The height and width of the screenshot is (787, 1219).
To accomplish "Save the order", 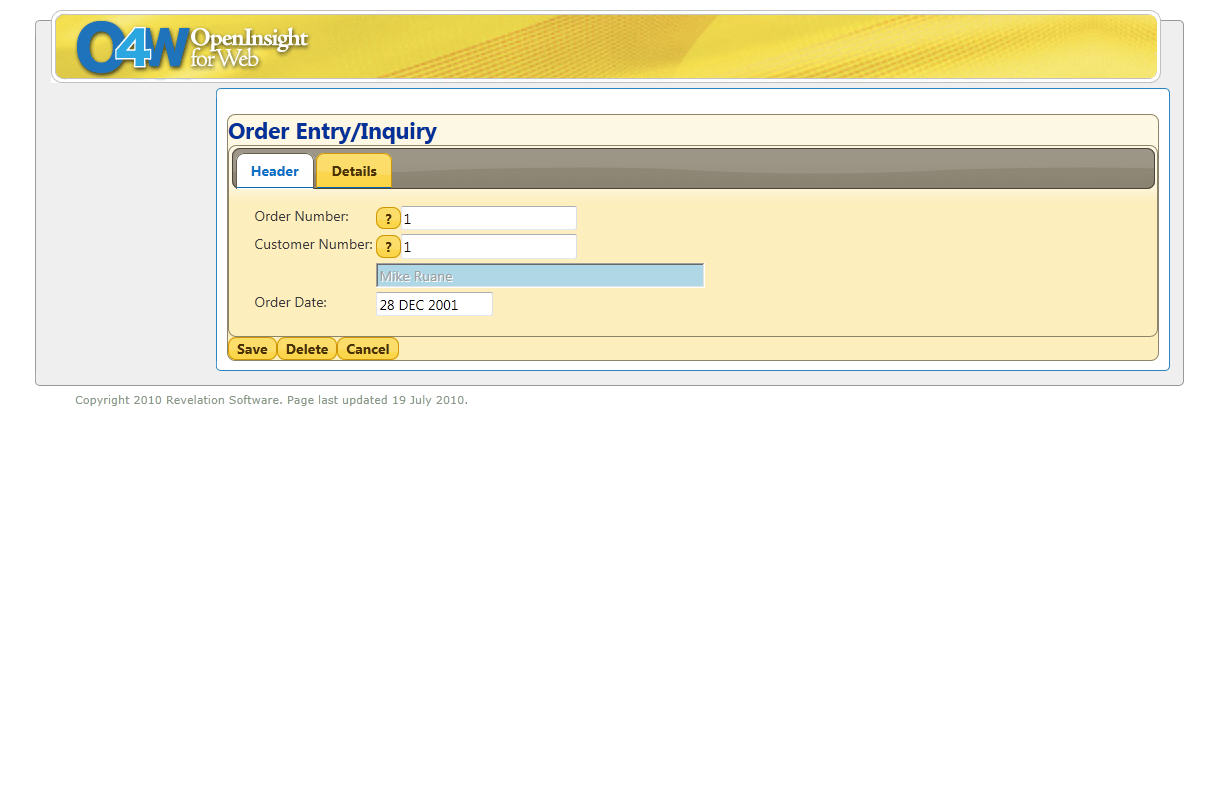I will point(252,349).
